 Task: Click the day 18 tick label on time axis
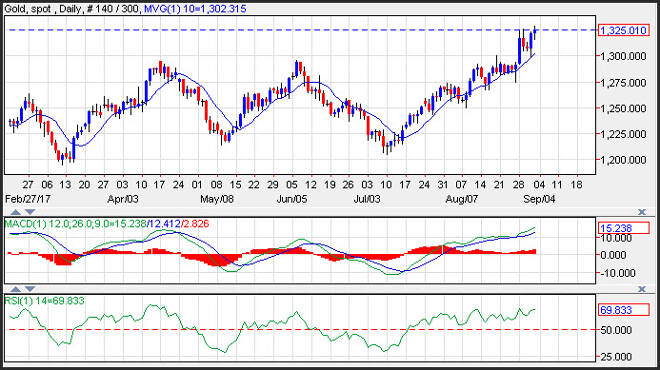click(576, 184)
